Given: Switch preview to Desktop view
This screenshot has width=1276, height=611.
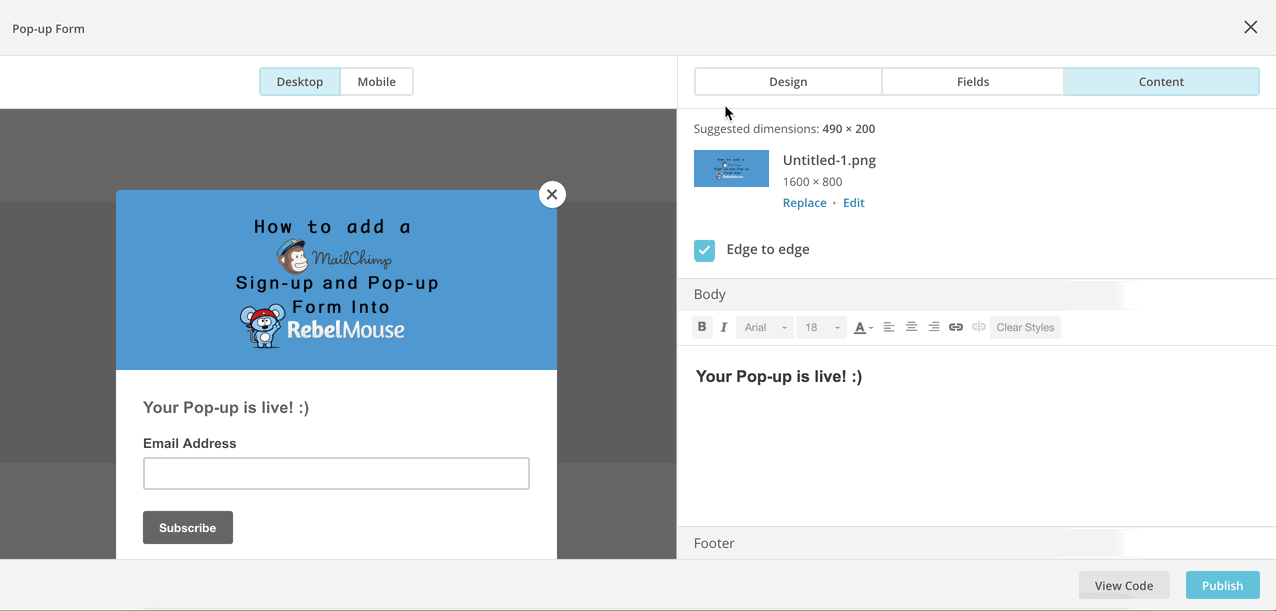Looking at the screenshot, I should tap(300, 82).
